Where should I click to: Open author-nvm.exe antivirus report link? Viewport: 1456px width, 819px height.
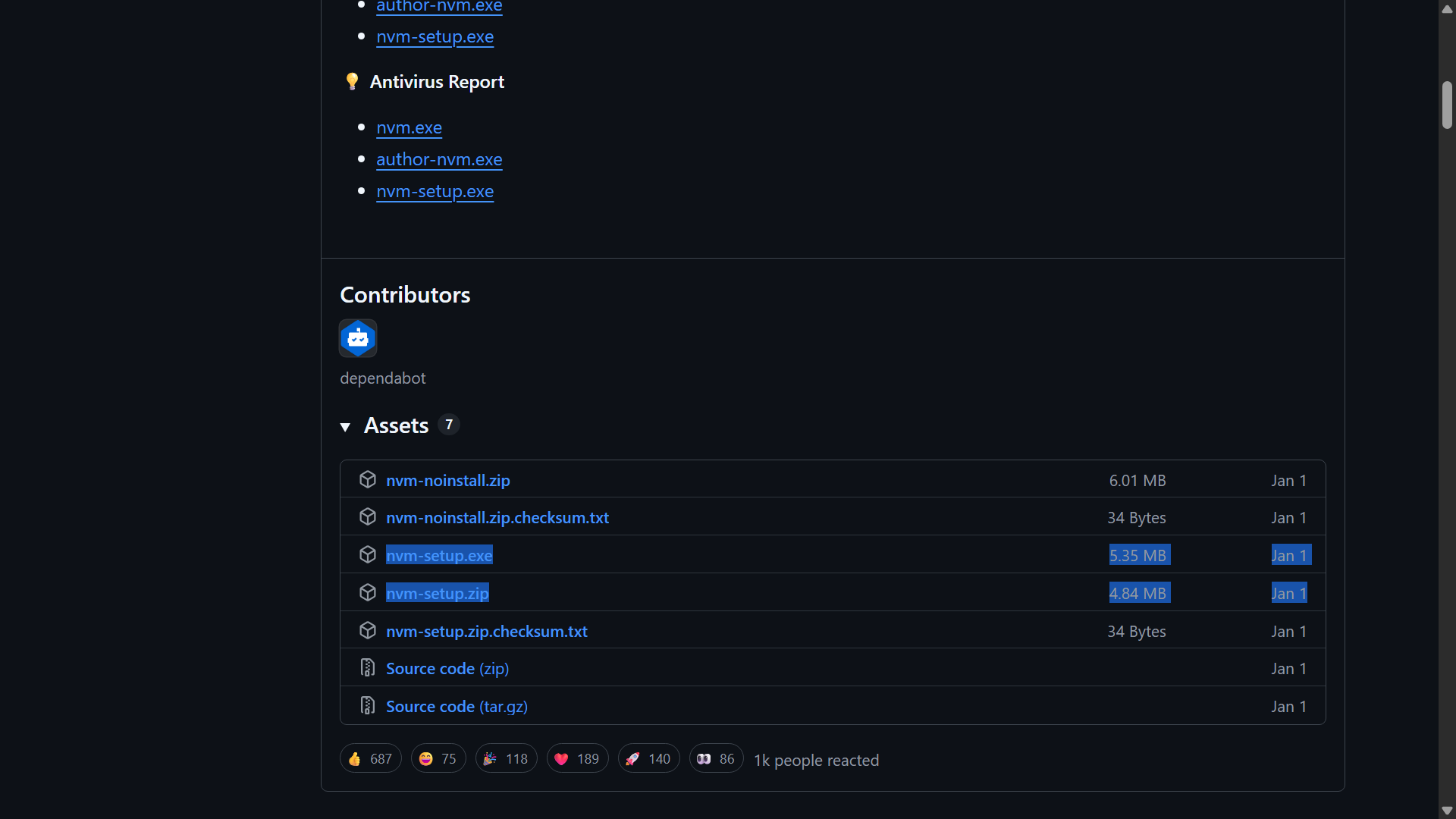[439, 160]
